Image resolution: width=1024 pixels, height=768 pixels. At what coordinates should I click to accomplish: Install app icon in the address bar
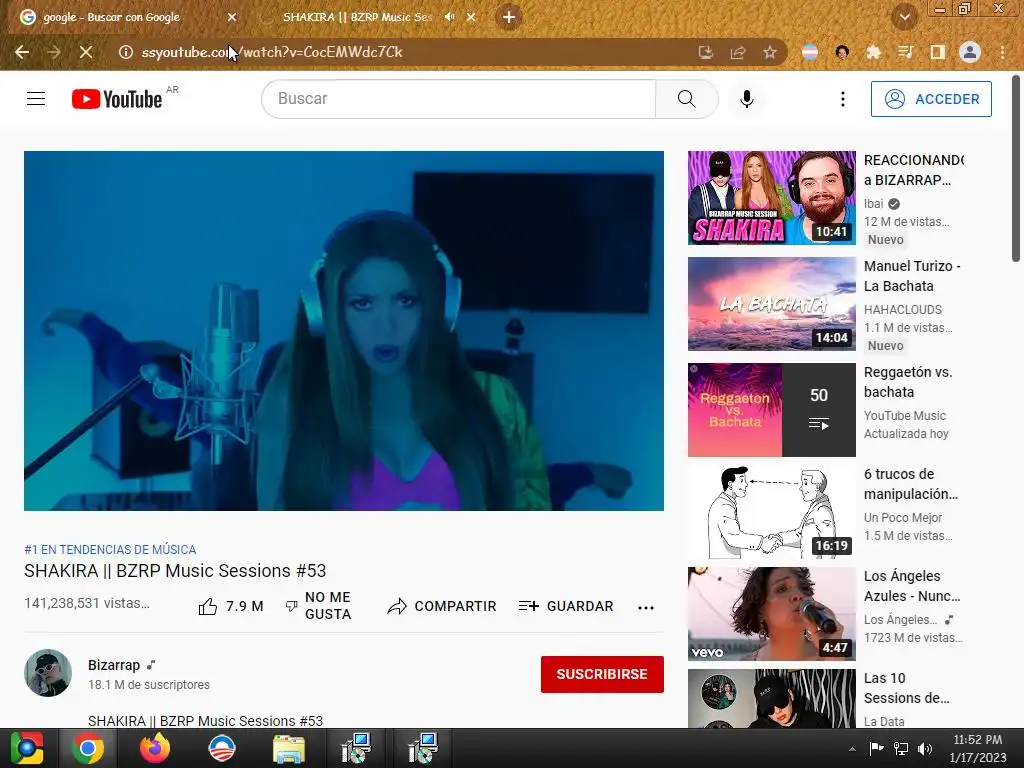[x=705, y=52]
